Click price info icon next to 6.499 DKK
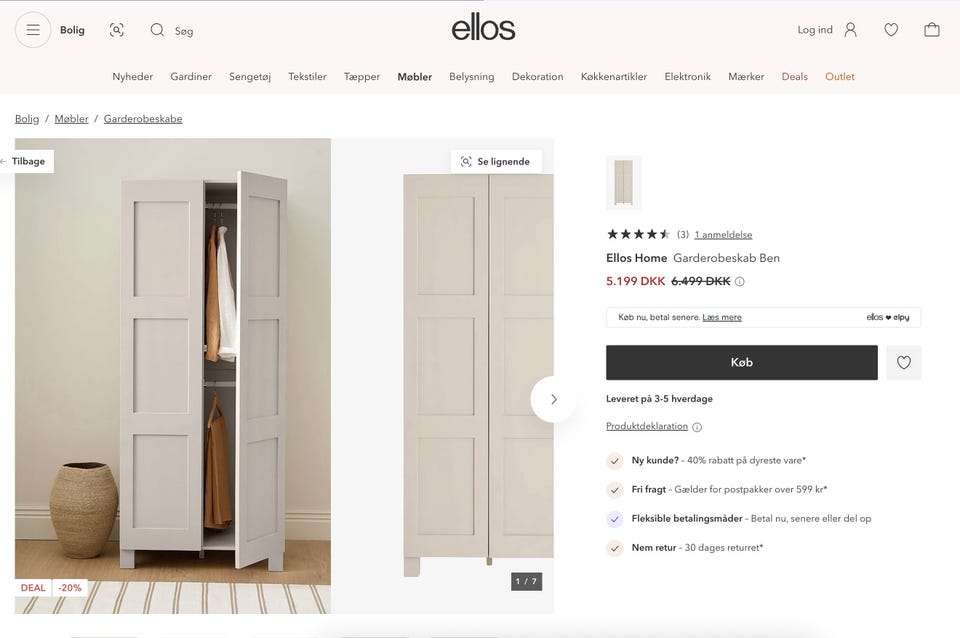The height and width of the screenshot is (638, 960). pyautogui.click(x=740, y=282)
